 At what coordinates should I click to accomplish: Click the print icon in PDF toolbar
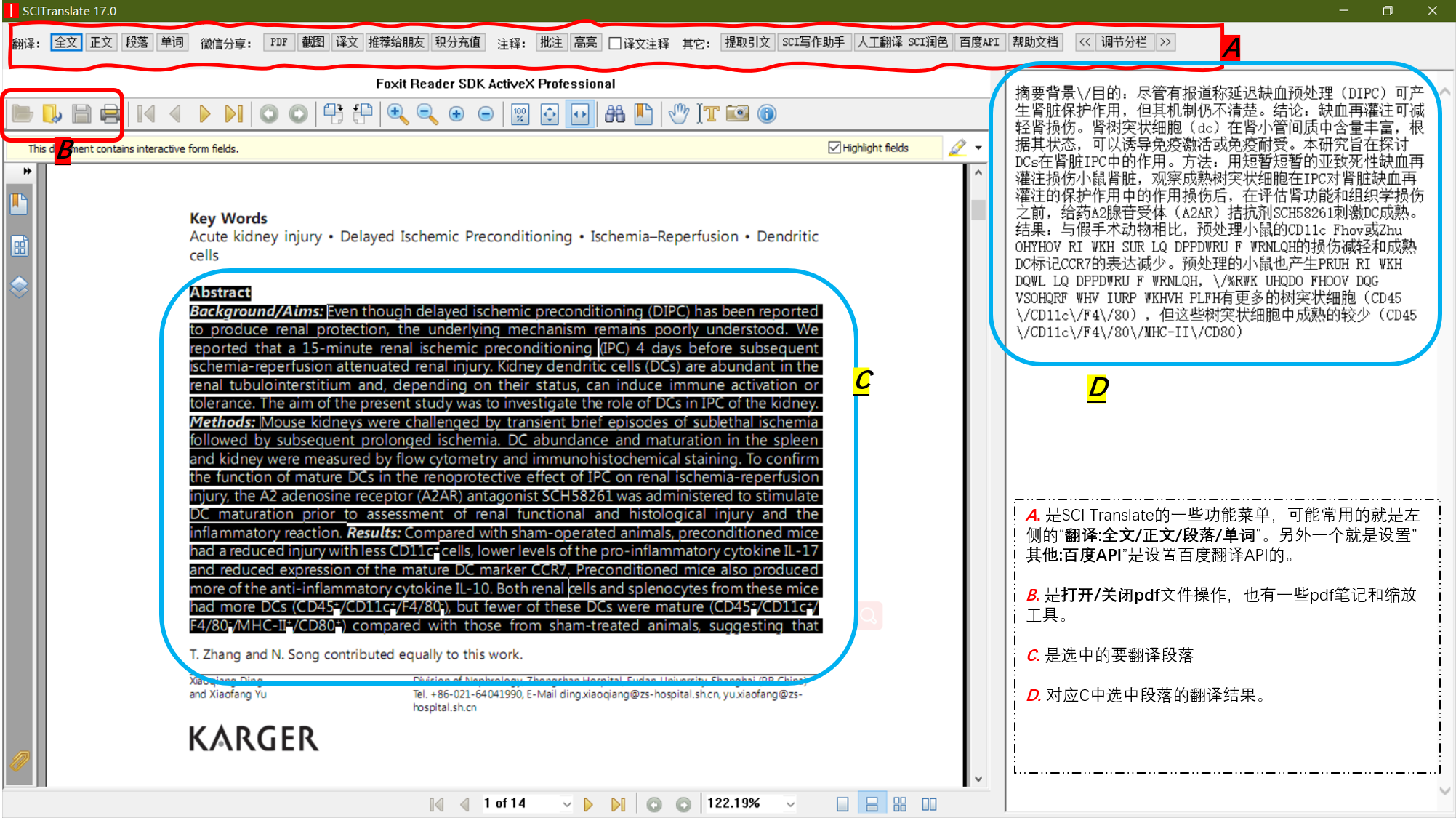pyautogui.click(x=110, y=114)
